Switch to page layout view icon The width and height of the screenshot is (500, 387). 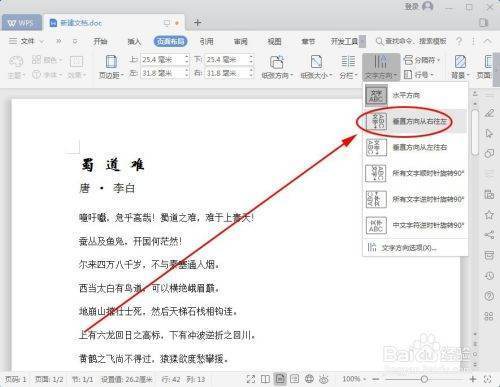280,379
